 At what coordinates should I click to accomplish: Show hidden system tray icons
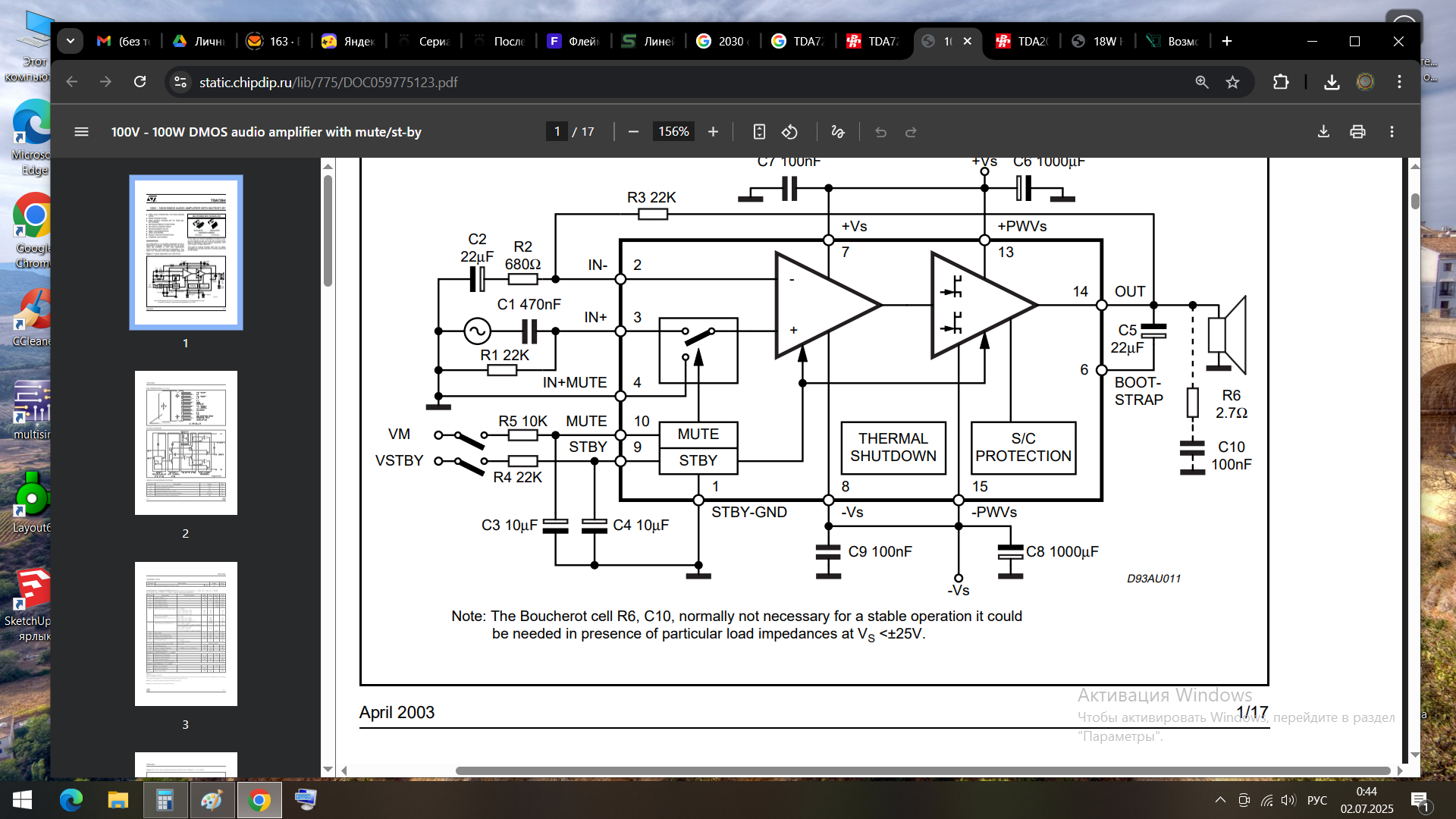[1220, 800]
